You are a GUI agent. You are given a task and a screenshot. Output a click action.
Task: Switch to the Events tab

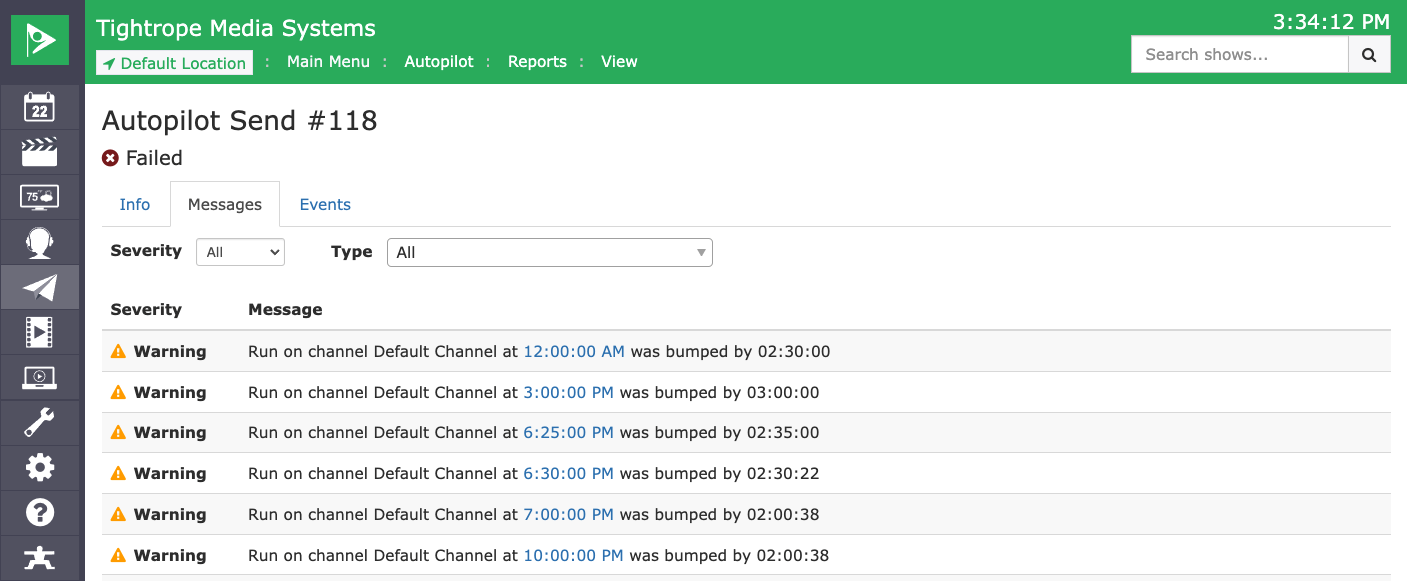(x=325, y=204)
